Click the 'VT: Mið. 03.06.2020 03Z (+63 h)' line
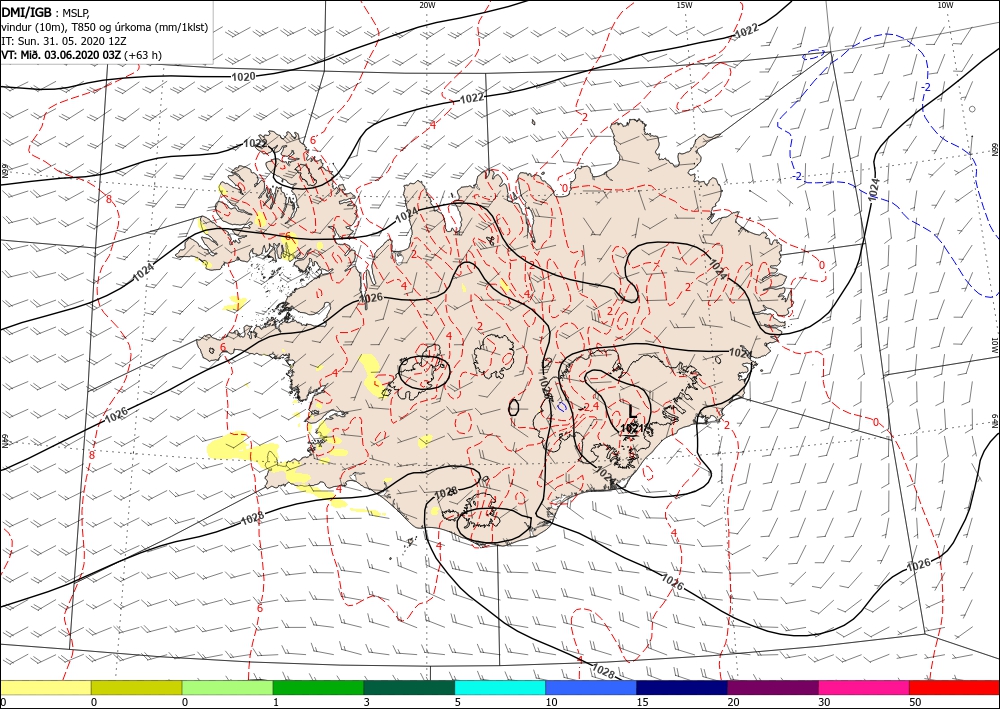This screenshot has width=1000, height=709. [x=82, y=55]
